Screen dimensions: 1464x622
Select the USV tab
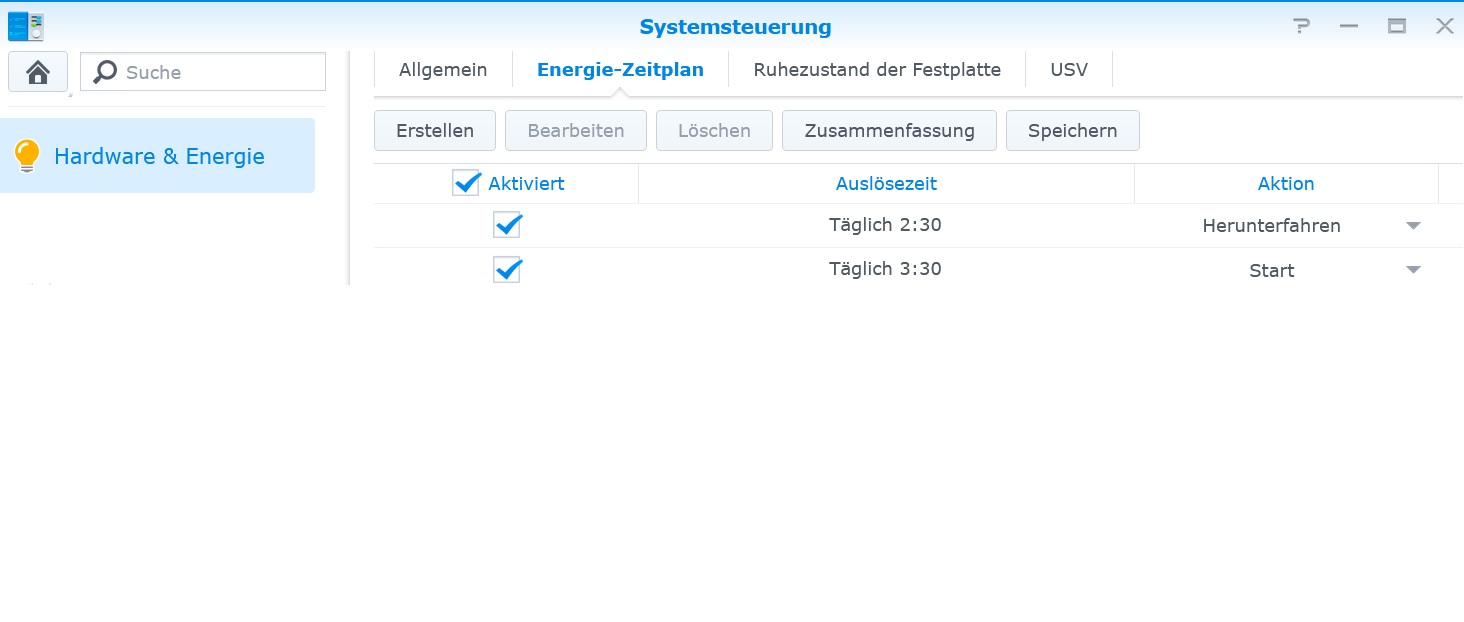click(1068, 69)
